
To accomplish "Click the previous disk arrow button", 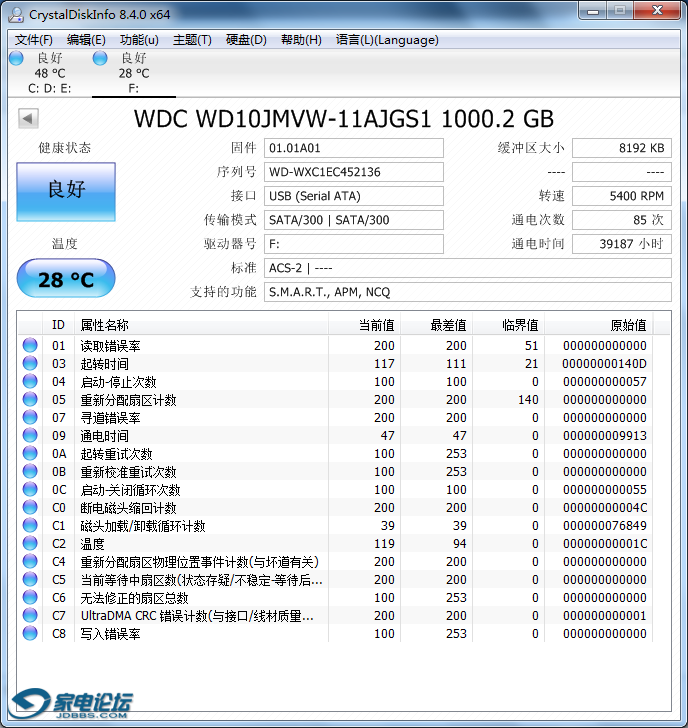I will click(x=28, y=118).
